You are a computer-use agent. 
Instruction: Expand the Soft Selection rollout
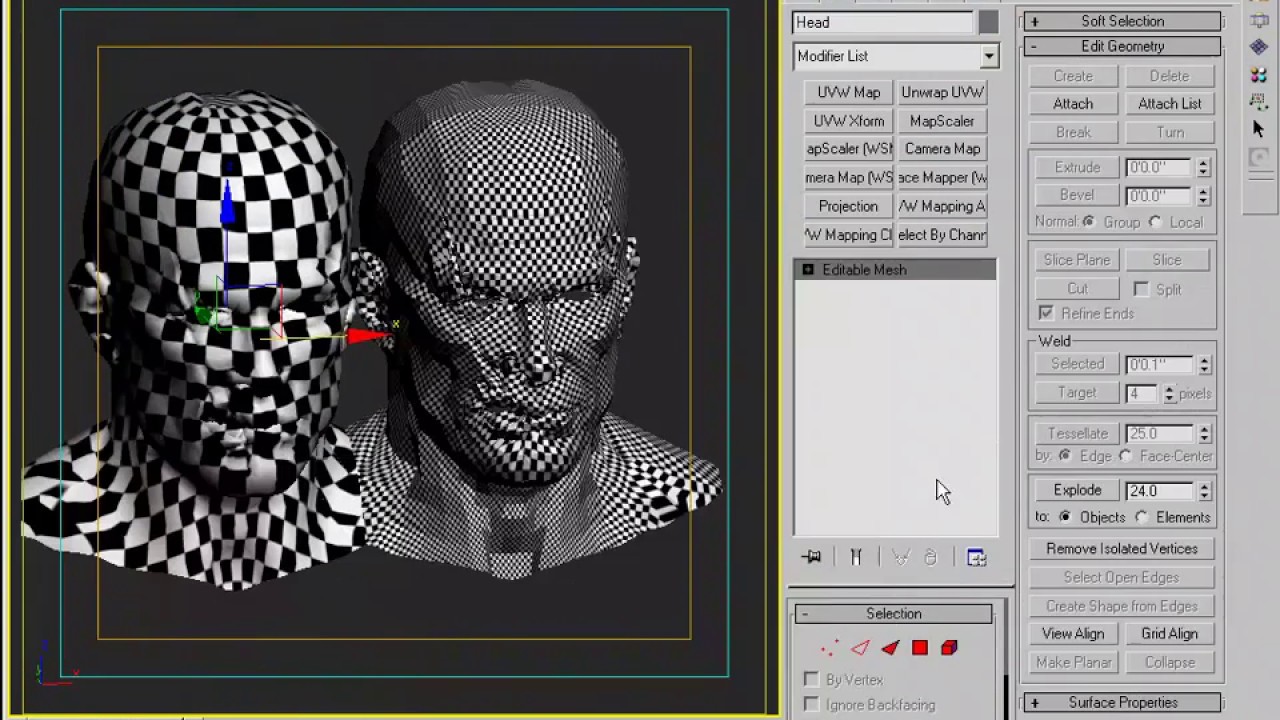[x=1122, y=21]
